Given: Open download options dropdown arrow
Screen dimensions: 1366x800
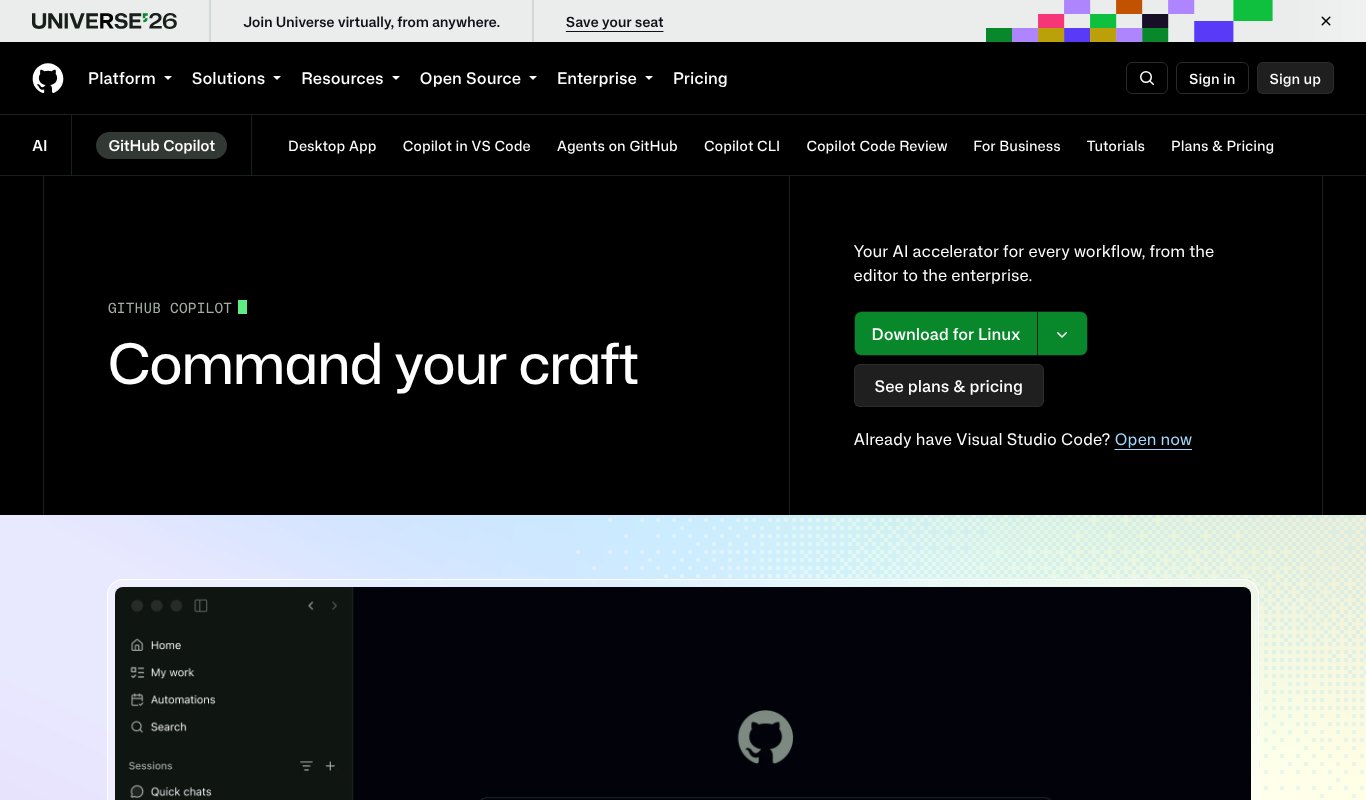Looking at the screenshot, I should pyautogui.click(x=1062, y=334).
